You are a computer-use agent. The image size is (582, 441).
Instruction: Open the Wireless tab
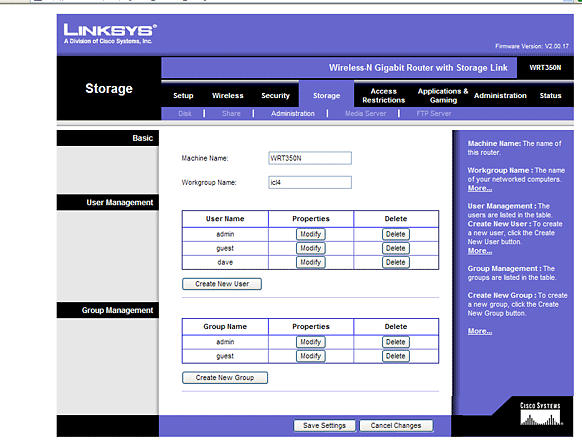[x=228, y=95]
